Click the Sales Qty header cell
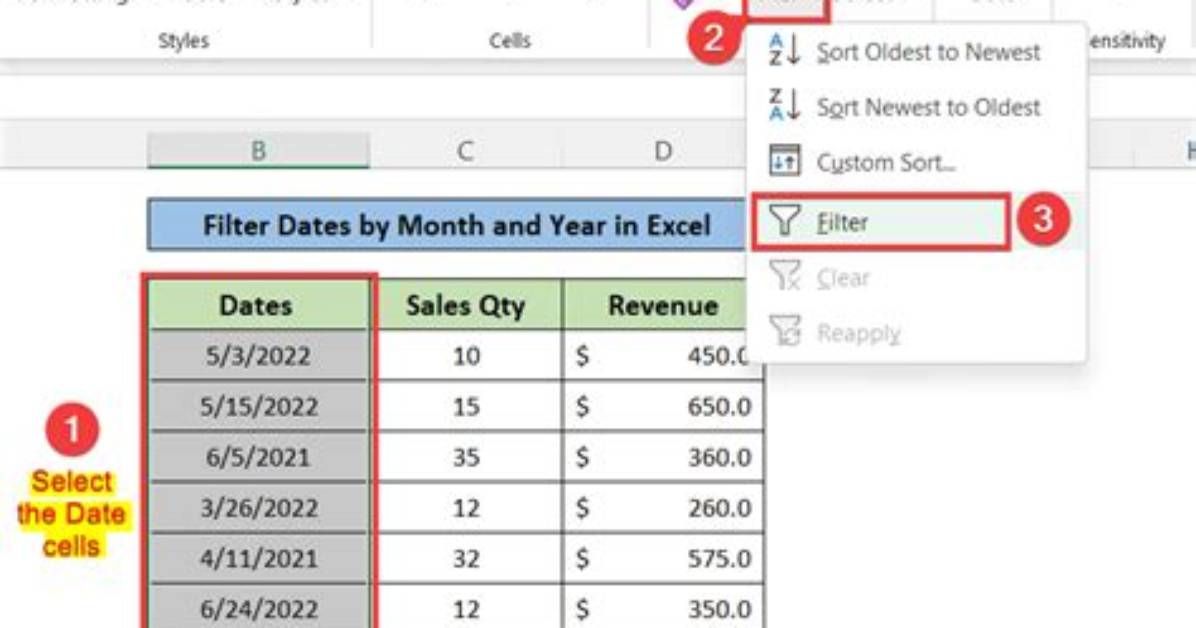 click(466, 305)
